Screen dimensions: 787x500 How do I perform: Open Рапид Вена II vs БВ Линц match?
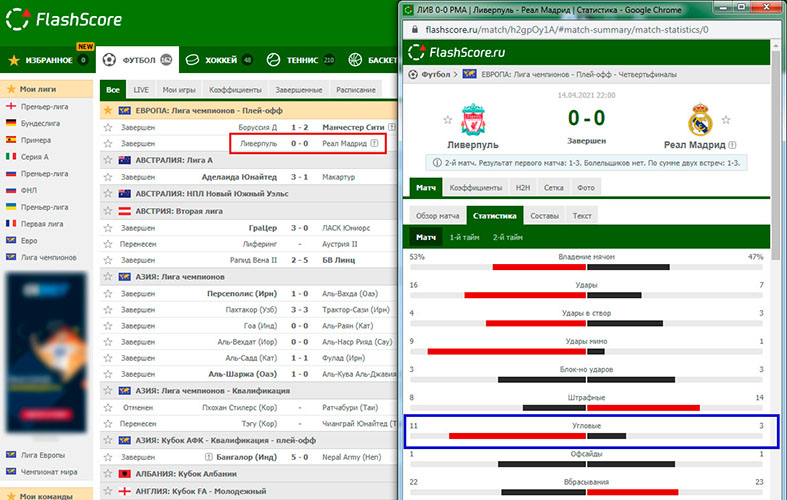(x=250, y=260)
